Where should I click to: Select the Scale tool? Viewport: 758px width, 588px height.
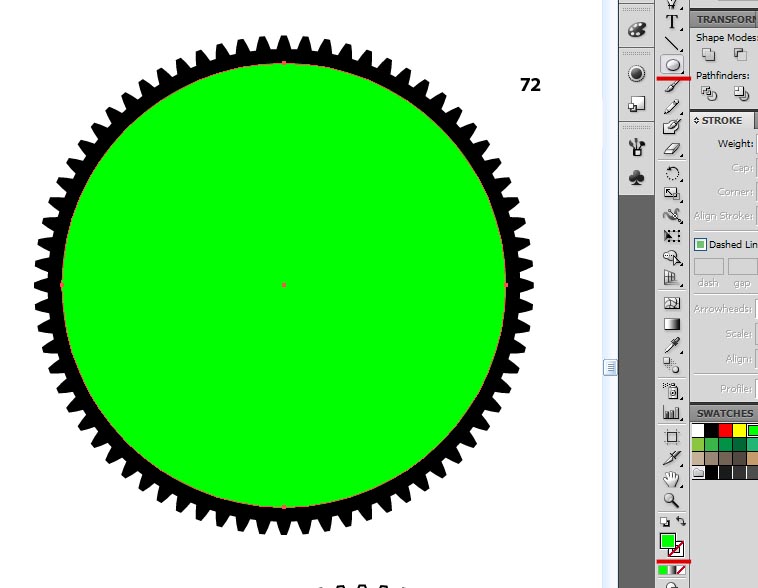(x=671, y=193)
